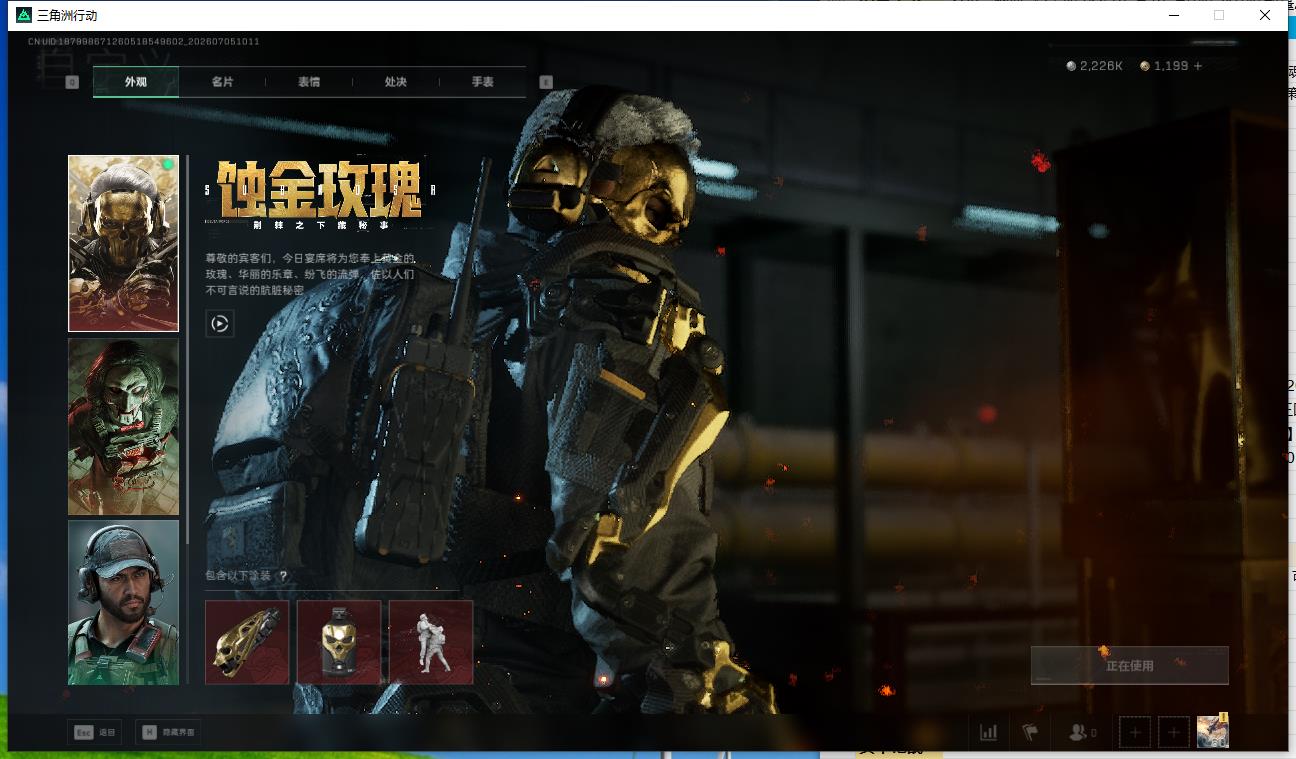Click the 蚀金玫瑰 skin title

318,190
